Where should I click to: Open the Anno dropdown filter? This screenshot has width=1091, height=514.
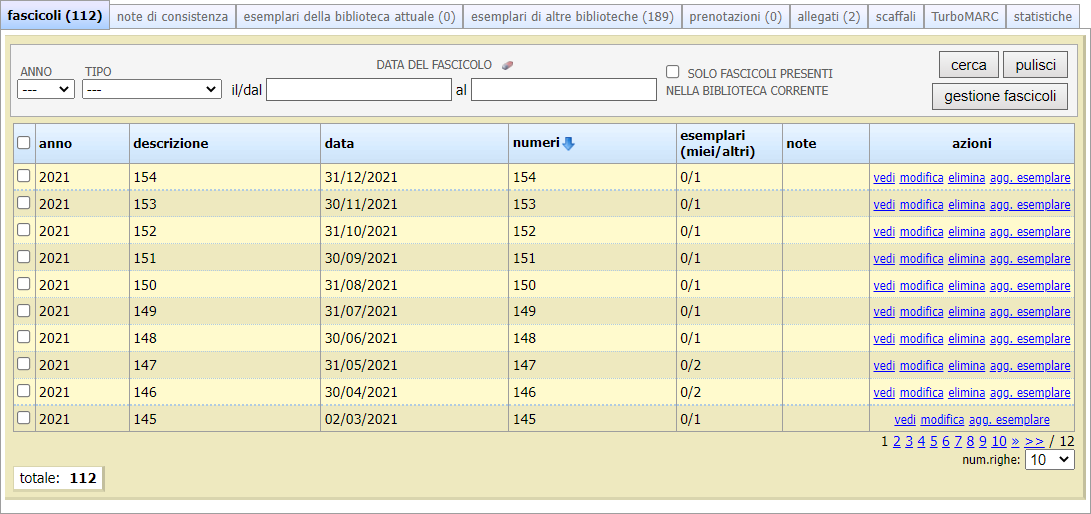click(46, 89)
